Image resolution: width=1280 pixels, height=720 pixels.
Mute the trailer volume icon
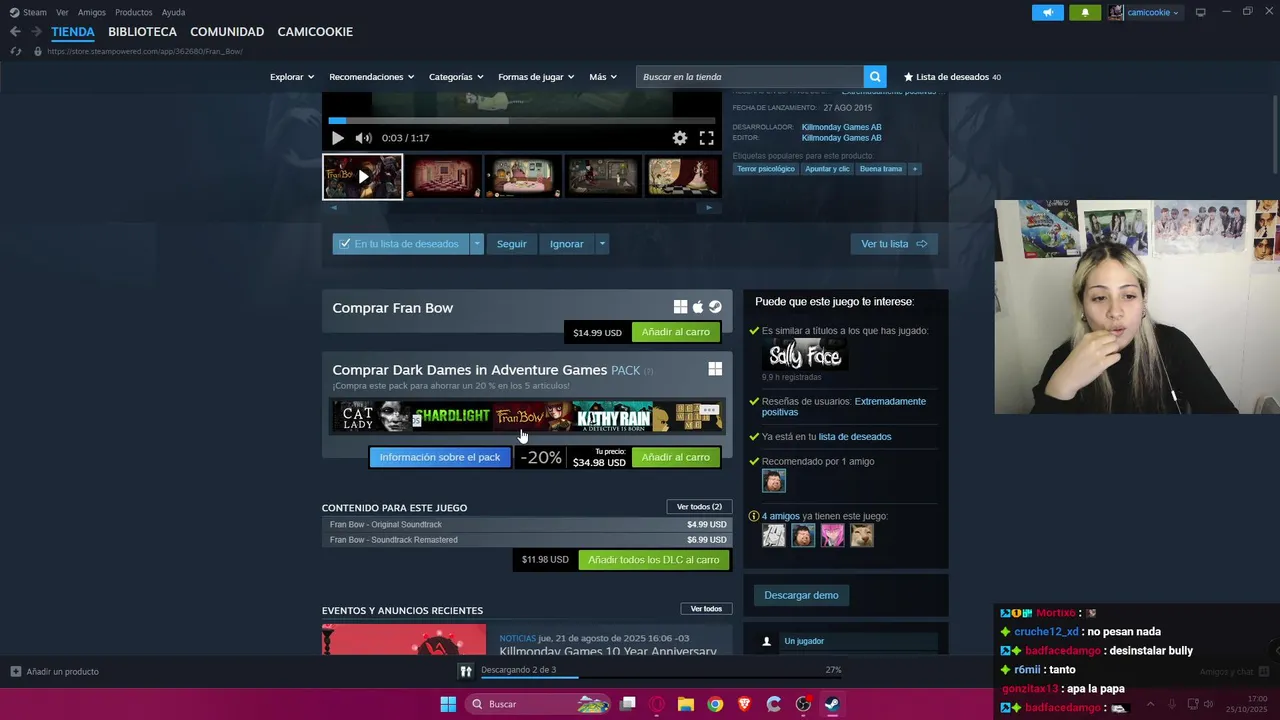363,138
